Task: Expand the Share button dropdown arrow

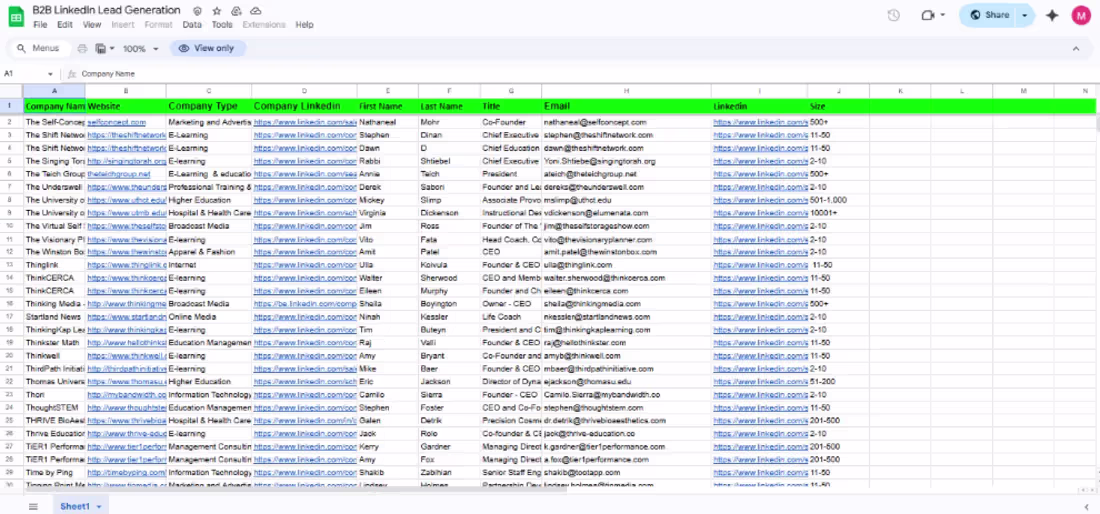Action: [1025, 15]
